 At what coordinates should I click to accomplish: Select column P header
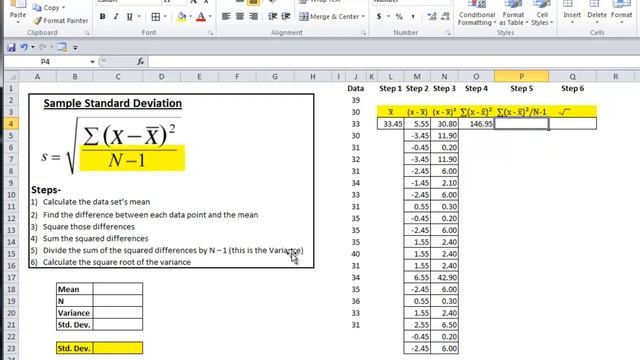pyautogui.click(x=521, y=76)
